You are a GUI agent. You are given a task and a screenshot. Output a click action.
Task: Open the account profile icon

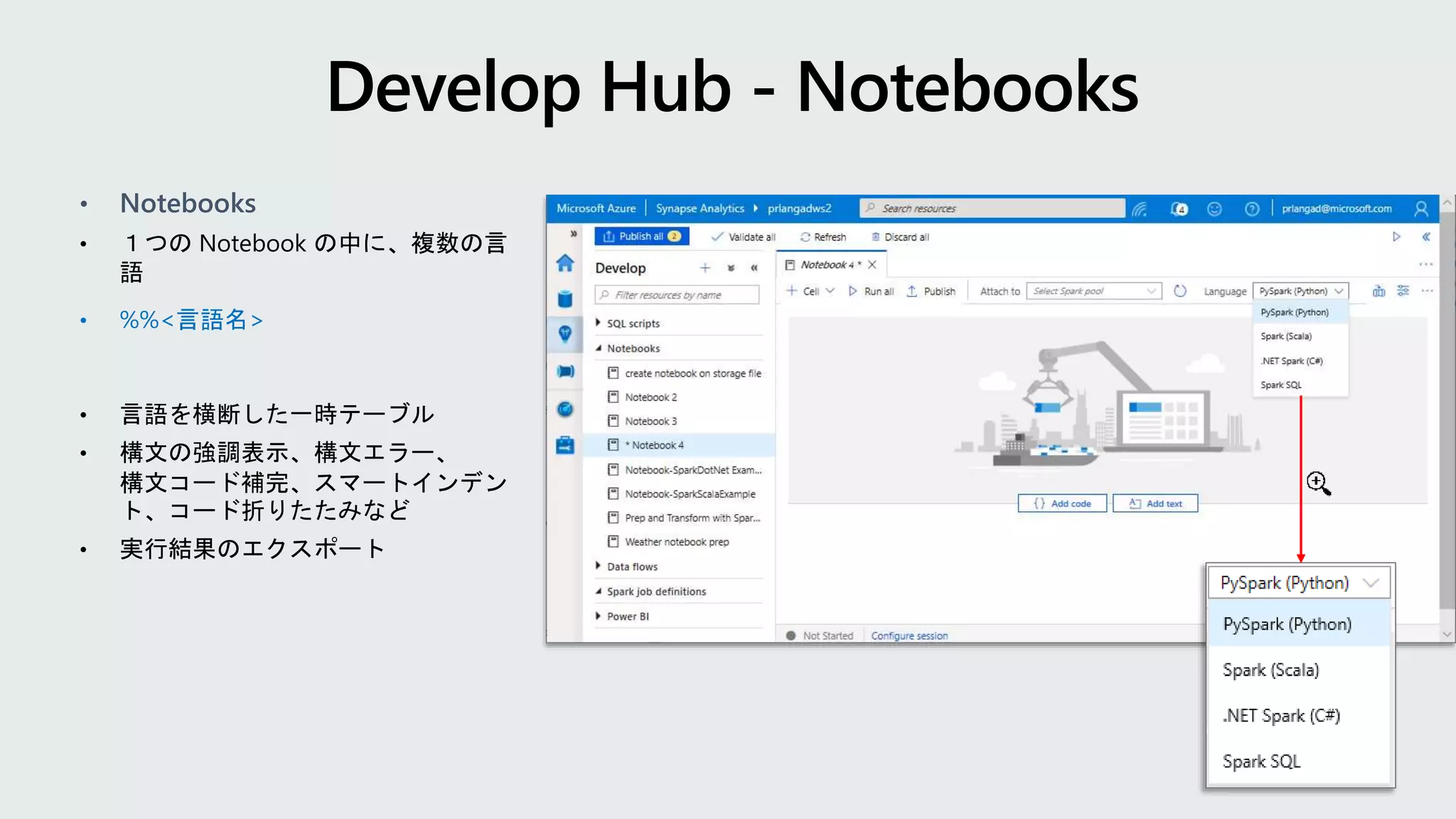(1421, 208)
